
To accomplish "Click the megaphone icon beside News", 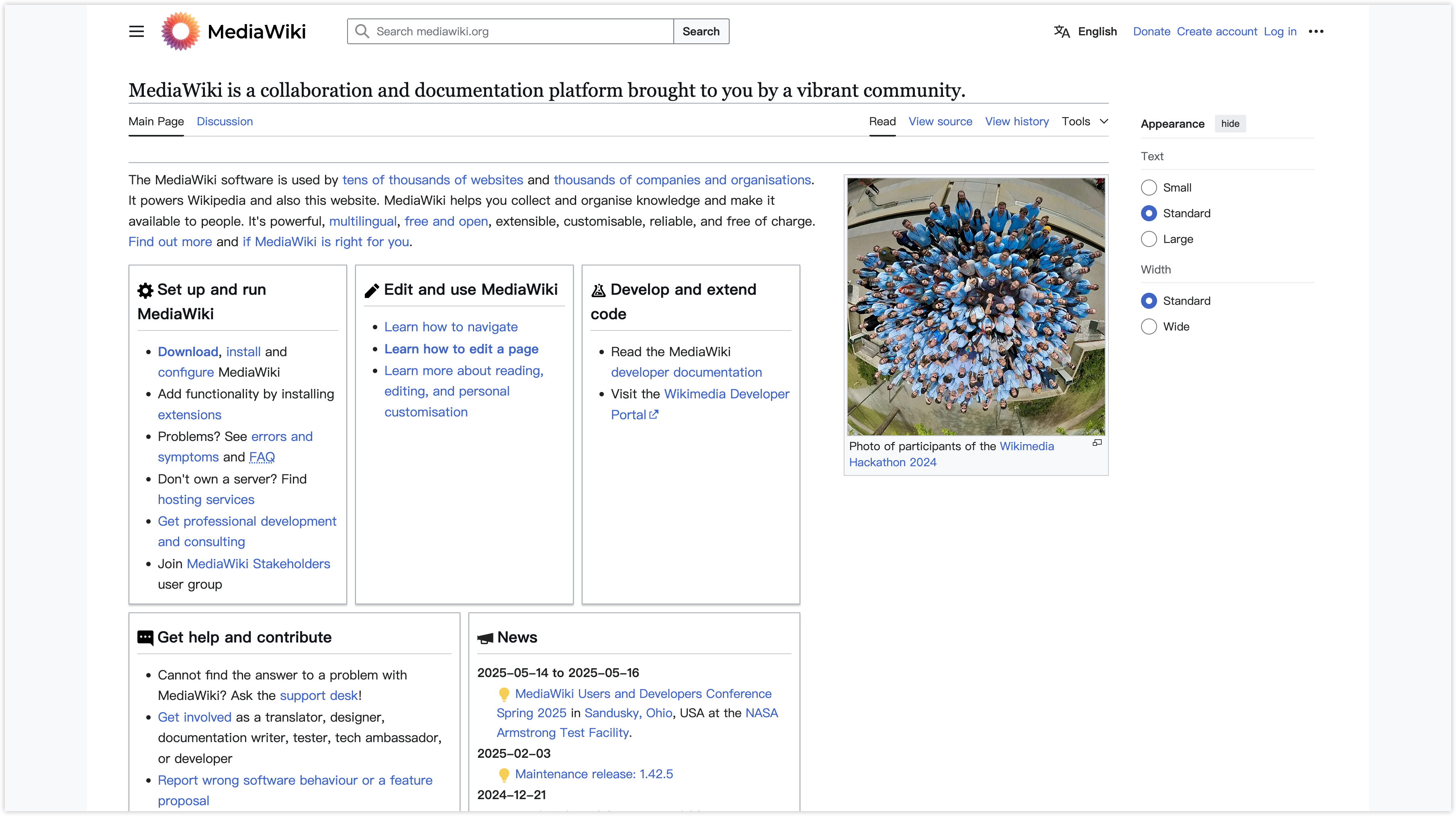I will (485, 639).
